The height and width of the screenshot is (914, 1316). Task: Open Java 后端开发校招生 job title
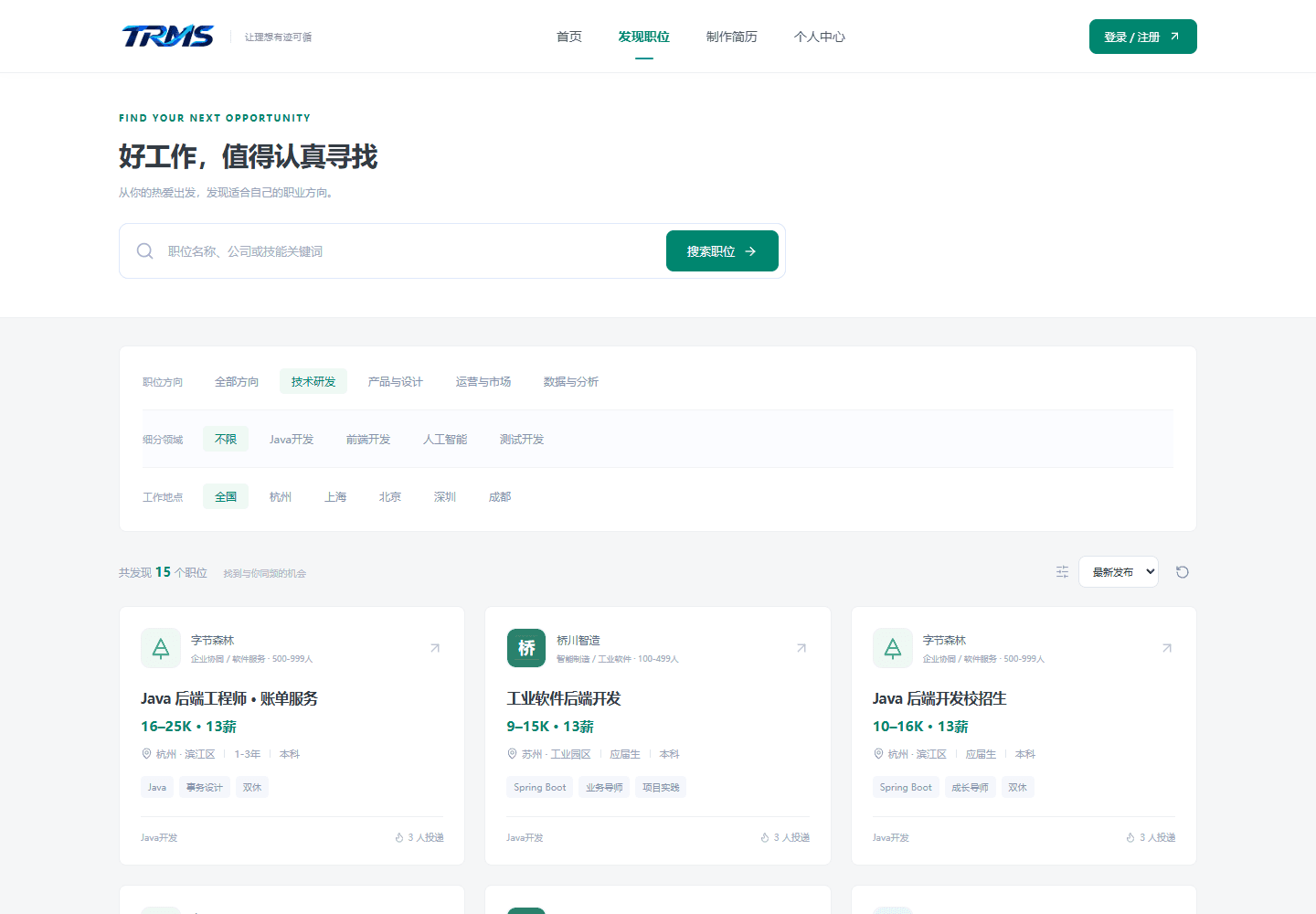(x=939, y=698)
